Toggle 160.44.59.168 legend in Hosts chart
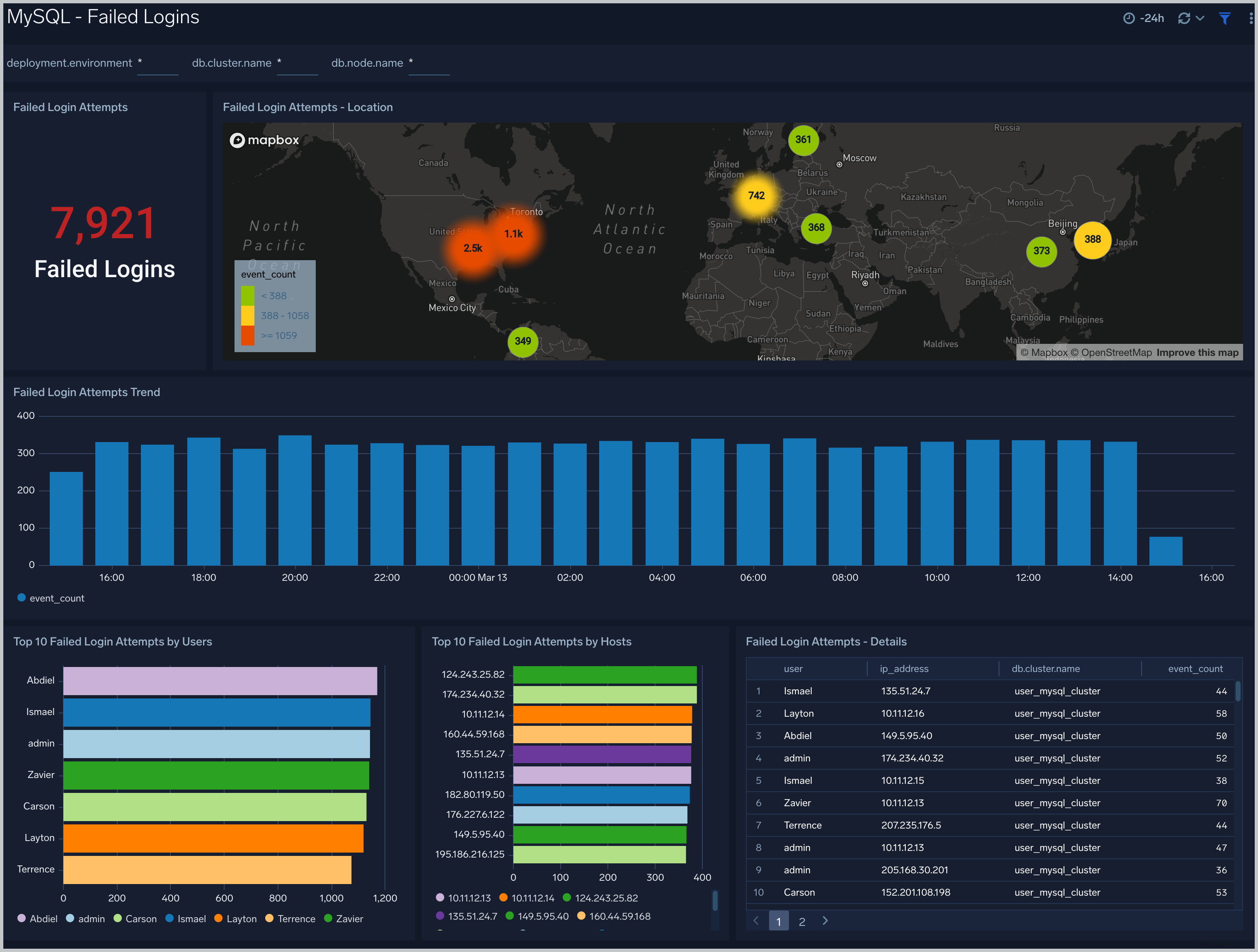Screen dimensions: 1258x952 [x=614, y=917]
